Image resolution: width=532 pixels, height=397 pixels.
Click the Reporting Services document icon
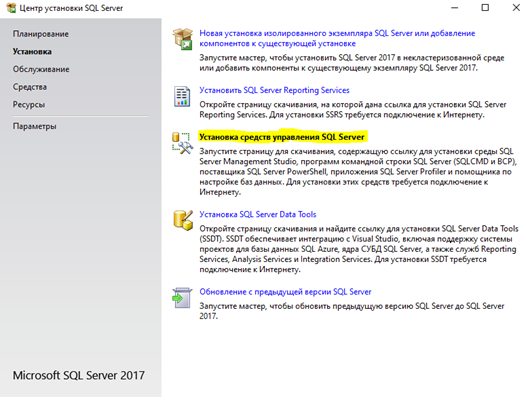click(182, 96)
